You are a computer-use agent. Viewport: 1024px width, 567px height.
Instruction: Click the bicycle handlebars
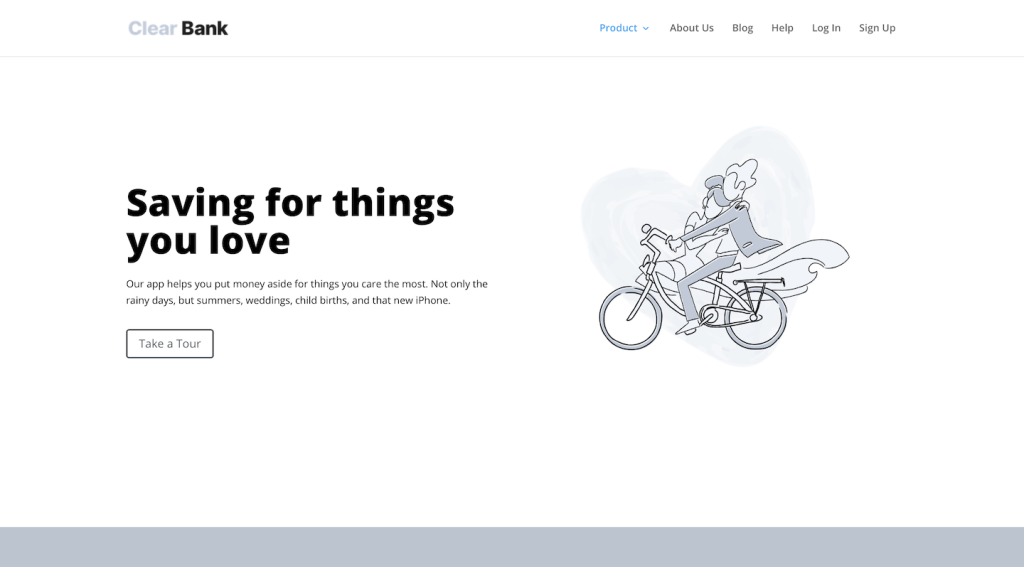(x=650, y=237)
